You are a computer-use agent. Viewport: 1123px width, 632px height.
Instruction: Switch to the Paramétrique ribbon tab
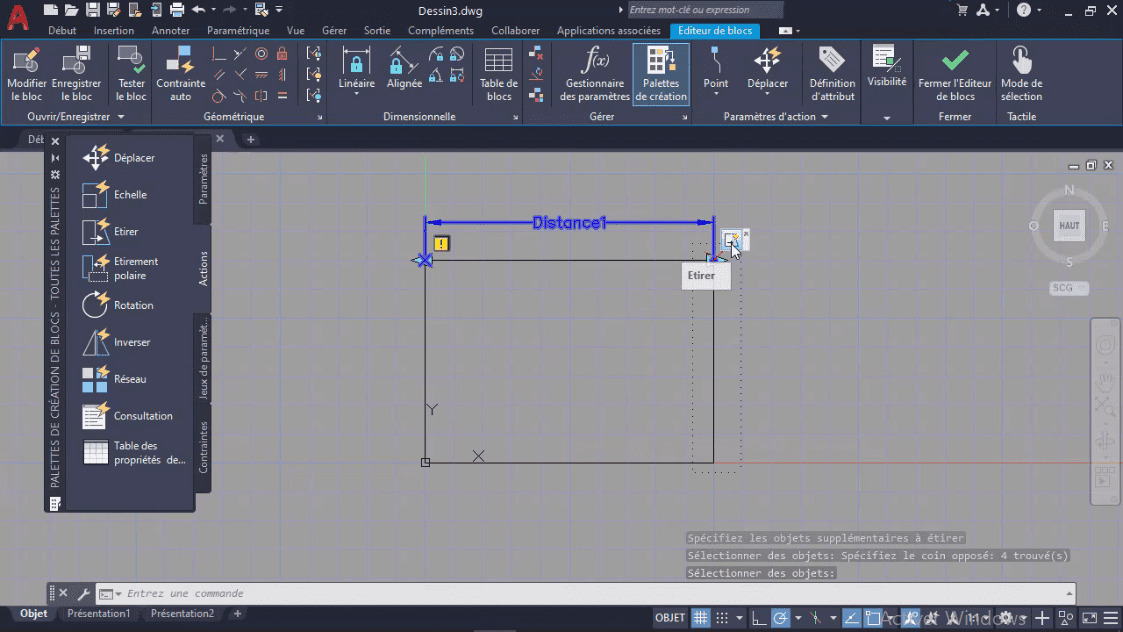point(238,30)
